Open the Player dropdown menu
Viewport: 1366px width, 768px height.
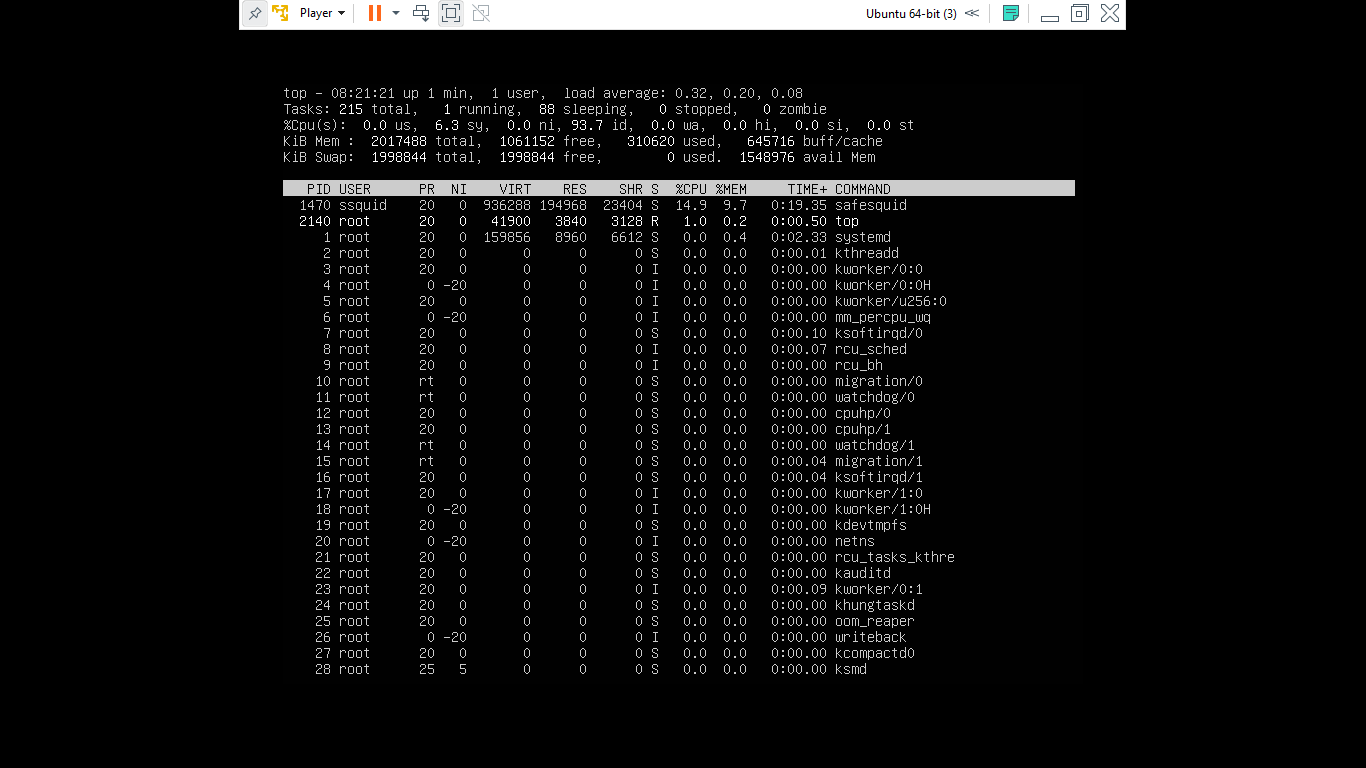pyautogui.click(x=322, y=14)
